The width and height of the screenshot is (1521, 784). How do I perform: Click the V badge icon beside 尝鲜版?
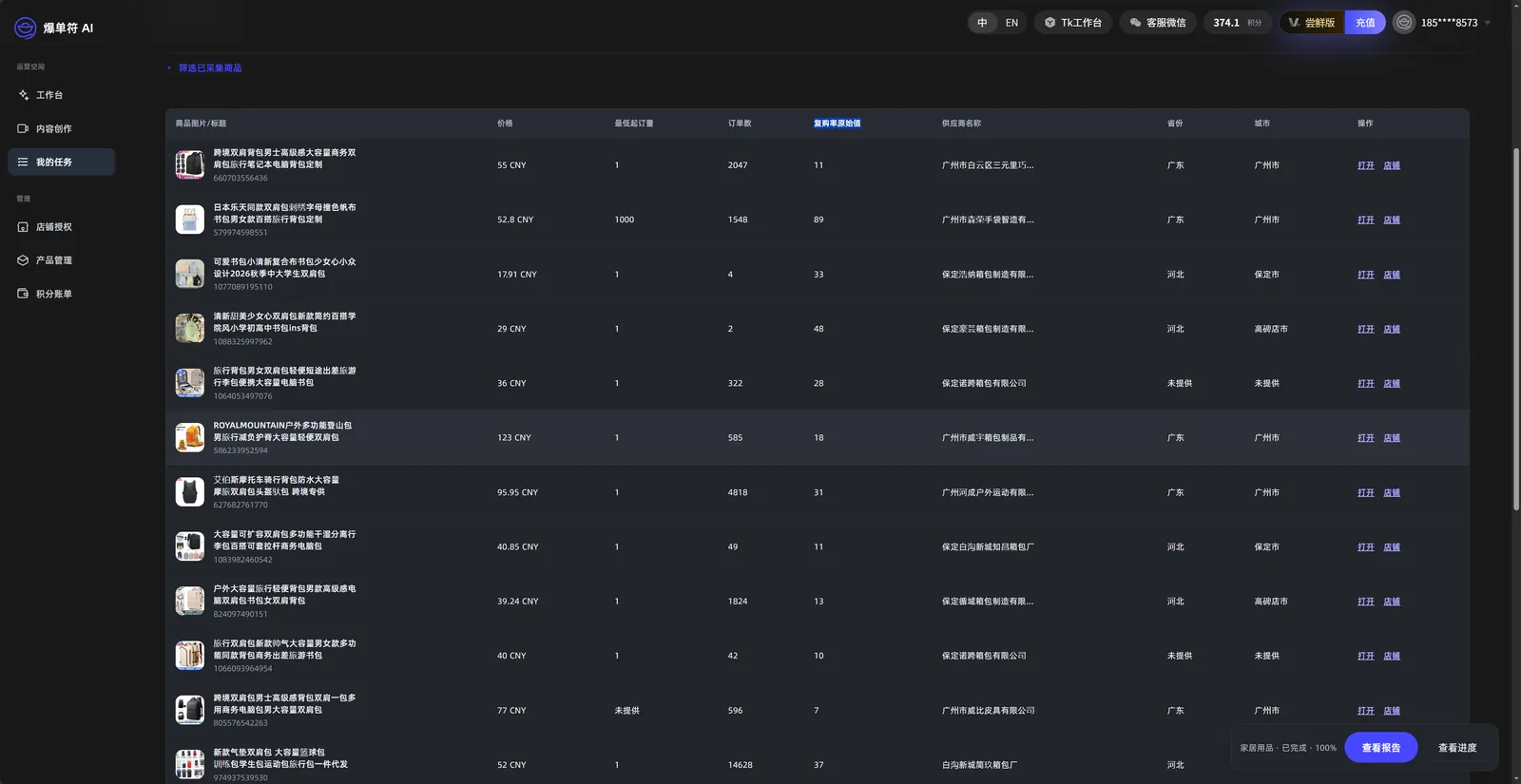click(x=1294, y=23)
